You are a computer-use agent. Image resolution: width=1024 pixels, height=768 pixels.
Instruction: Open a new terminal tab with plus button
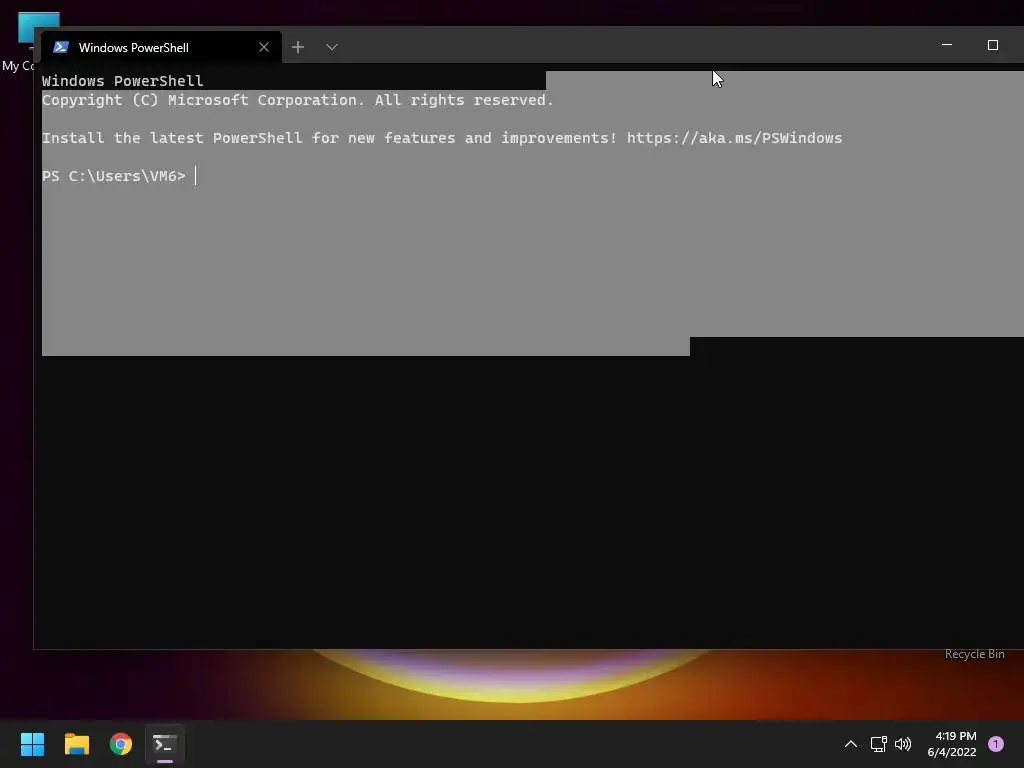pos(298,47)
